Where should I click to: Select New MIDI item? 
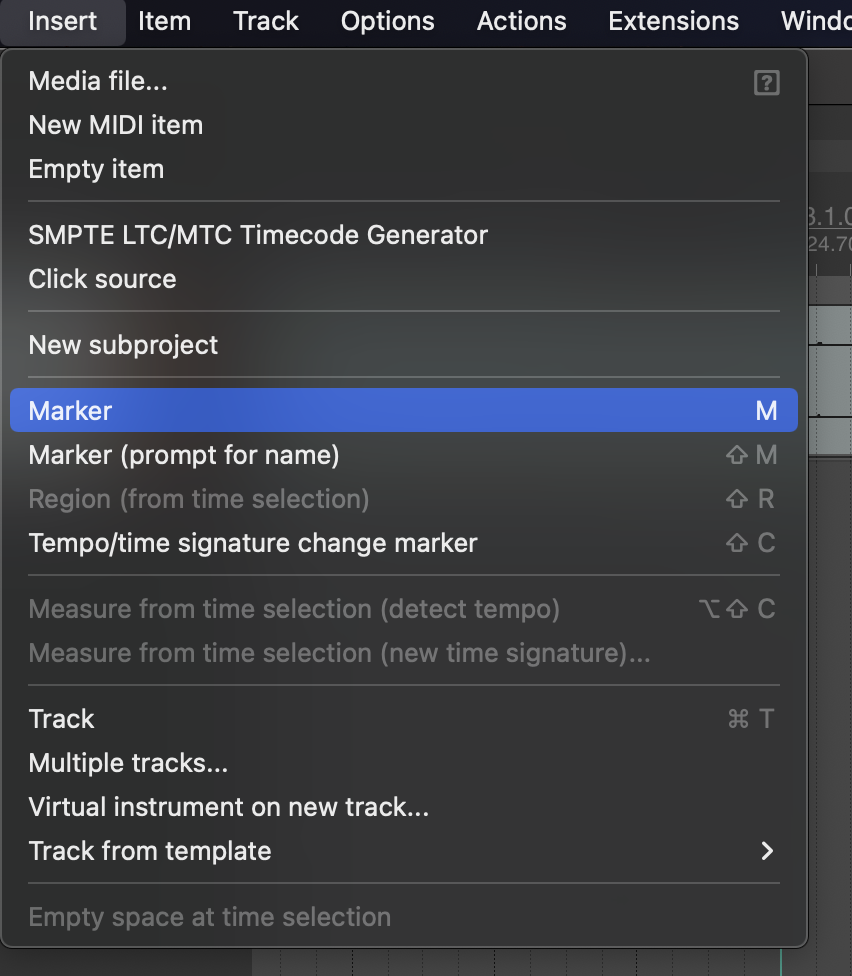tap(404, 125)
